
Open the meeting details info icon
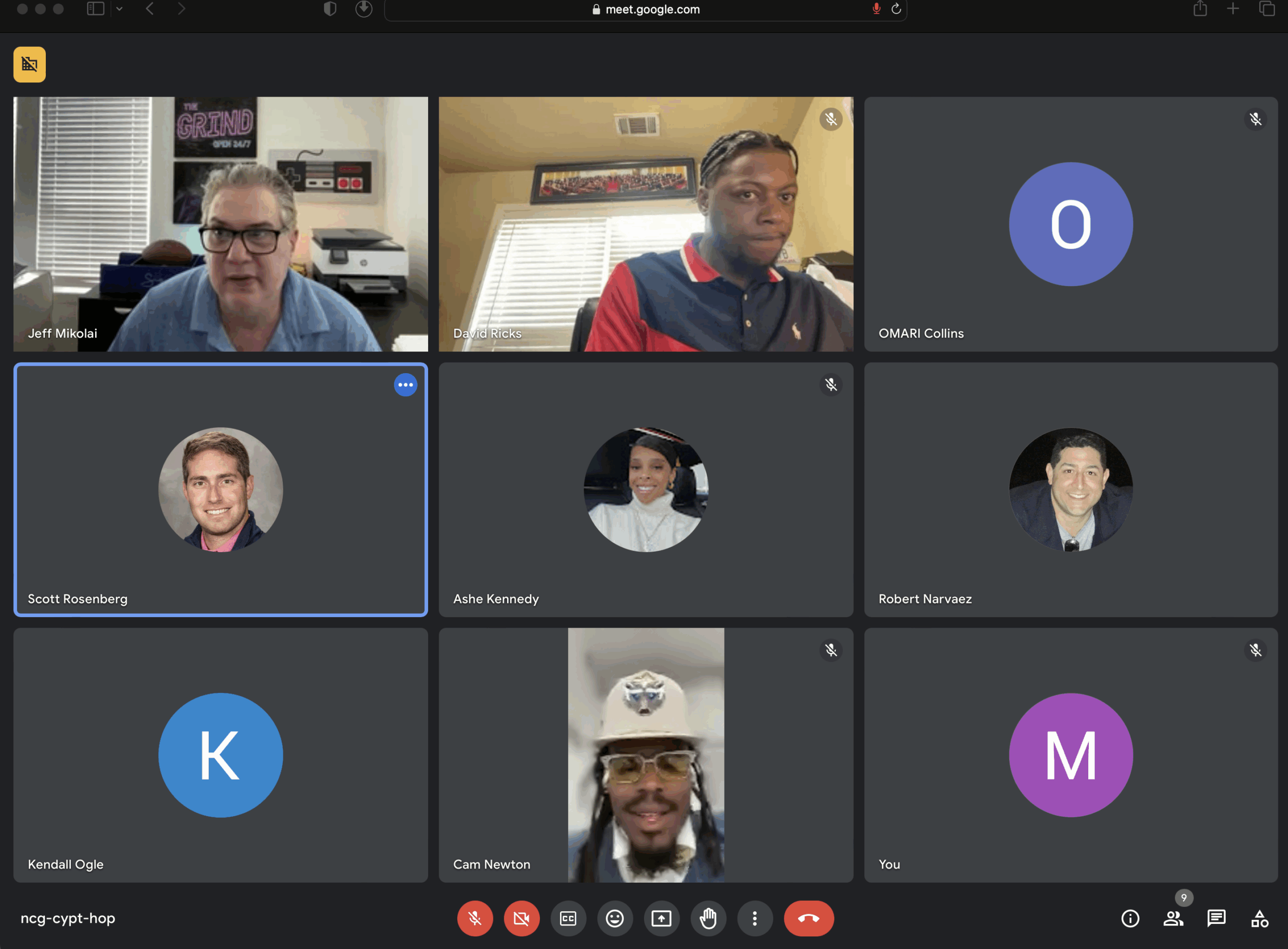point(1130,918)
